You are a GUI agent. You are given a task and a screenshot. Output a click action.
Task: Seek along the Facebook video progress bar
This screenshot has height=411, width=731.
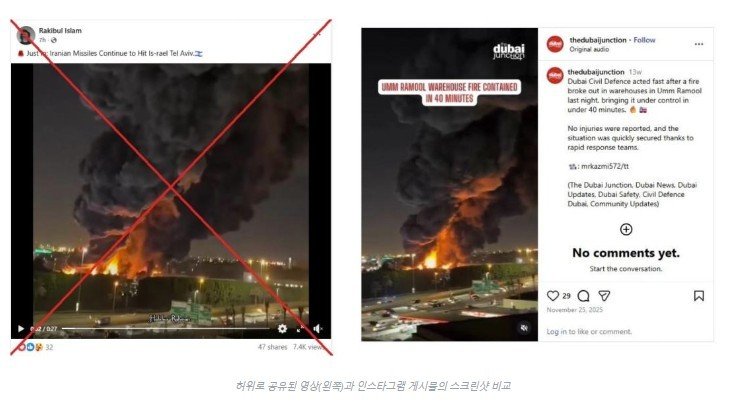[x=166, y=329]
